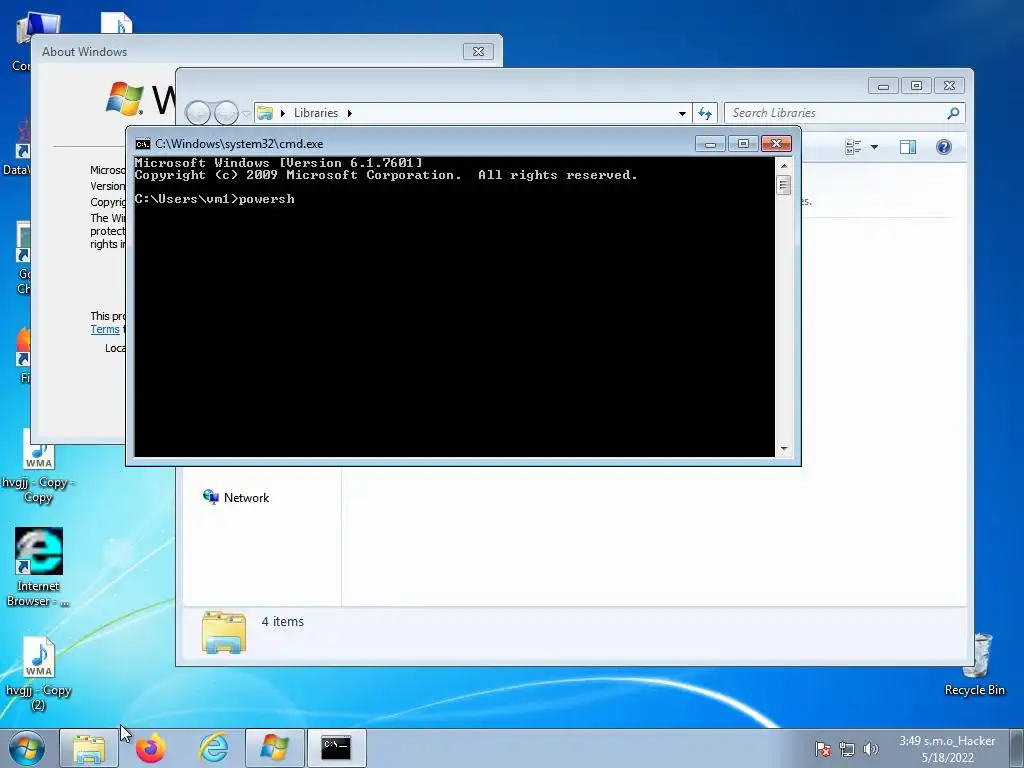Minimize the Libraries Explorer window
Screen dimensions: 1024x768
point(883,86)
